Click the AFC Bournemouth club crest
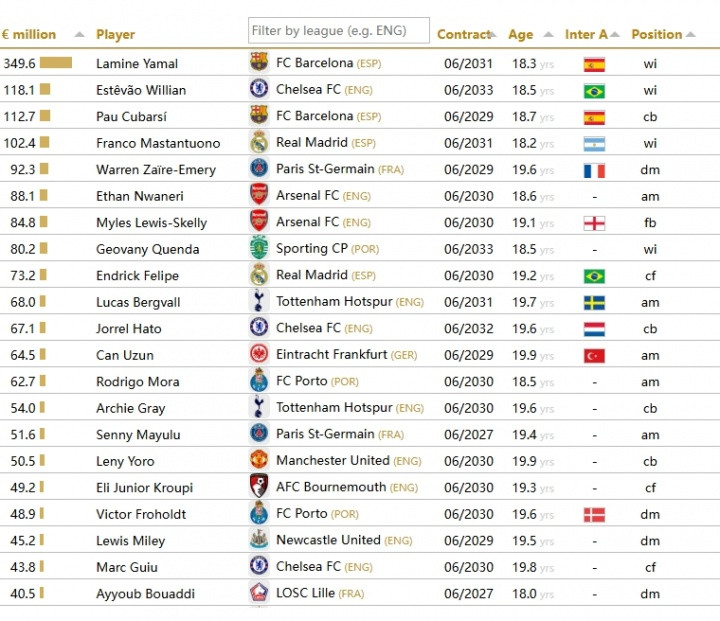The image size is (720, 621). 259,487
